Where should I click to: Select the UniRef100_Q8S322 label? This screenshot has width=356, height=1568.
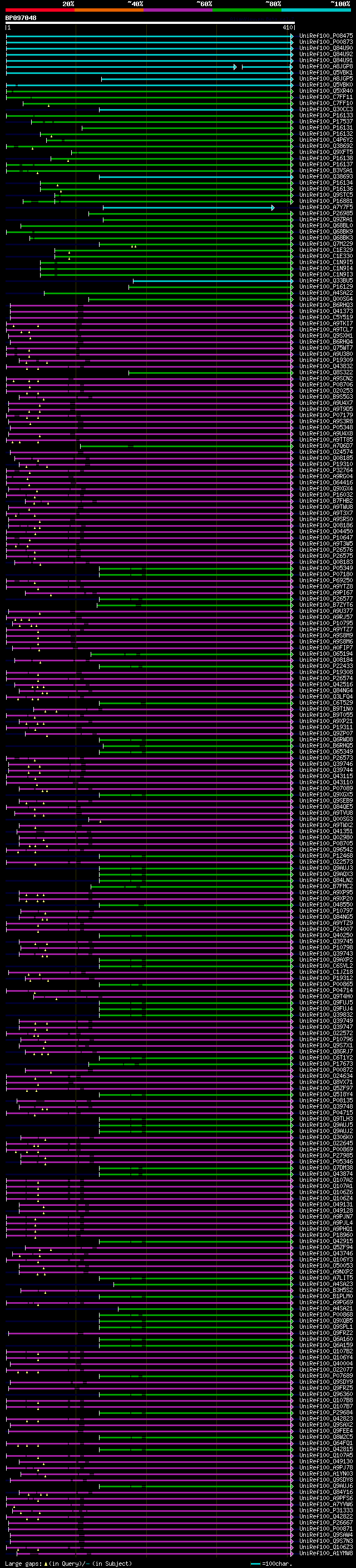[326, 372]
